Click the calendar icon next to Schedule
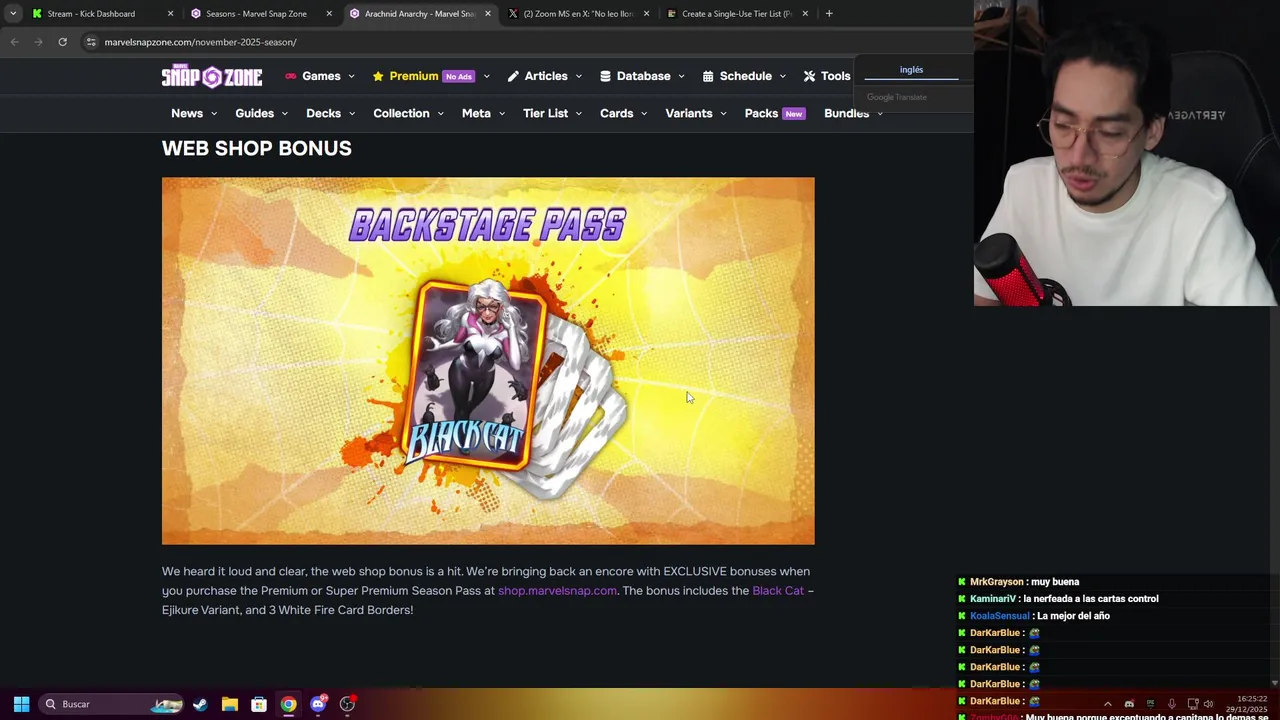Image resolution: width=1280 pixels, height=720 pixels. click(708, 76)
